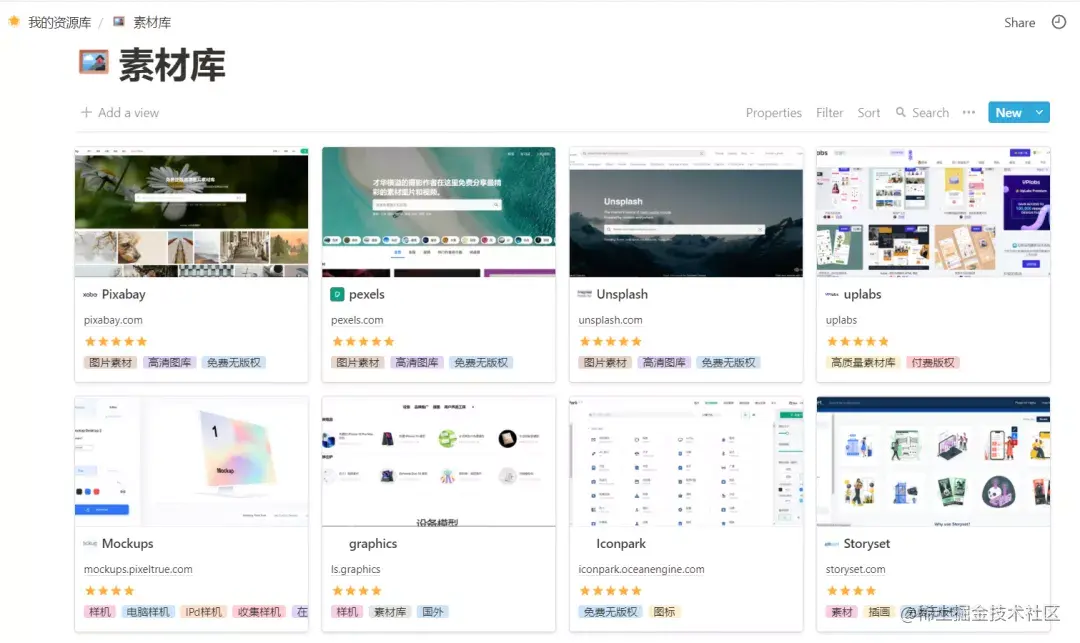This screenshot has width=1080, height=643.
Task: Open the Filter option
Action: [829, 113]
